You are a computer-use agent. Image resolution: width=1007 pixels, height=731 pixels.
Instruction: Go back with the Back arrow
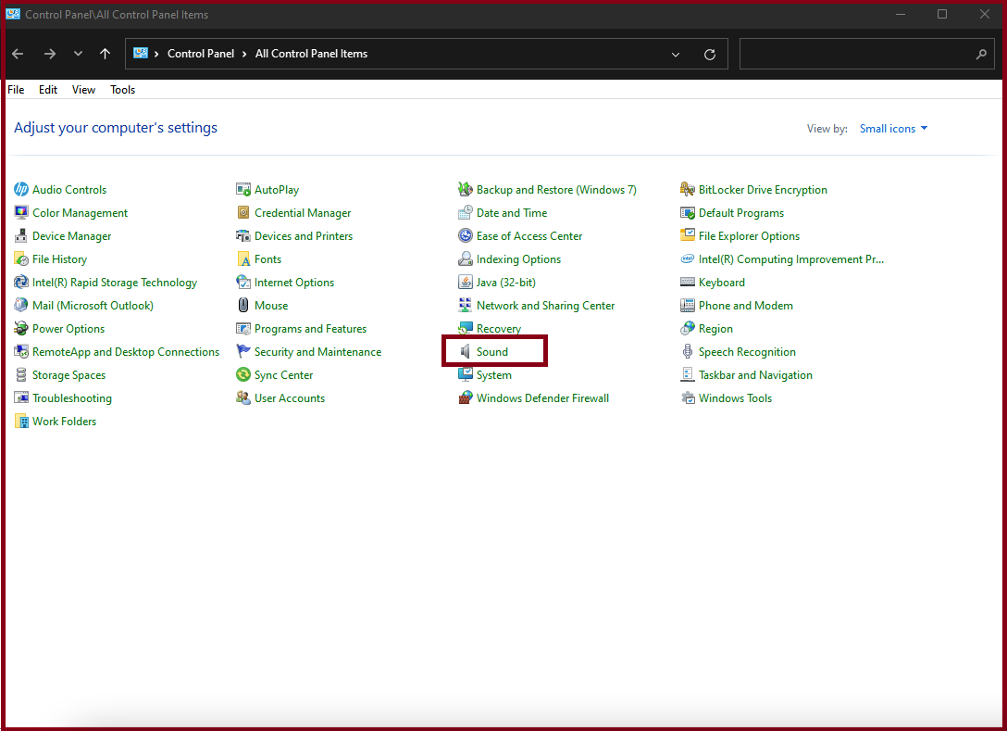18,54
